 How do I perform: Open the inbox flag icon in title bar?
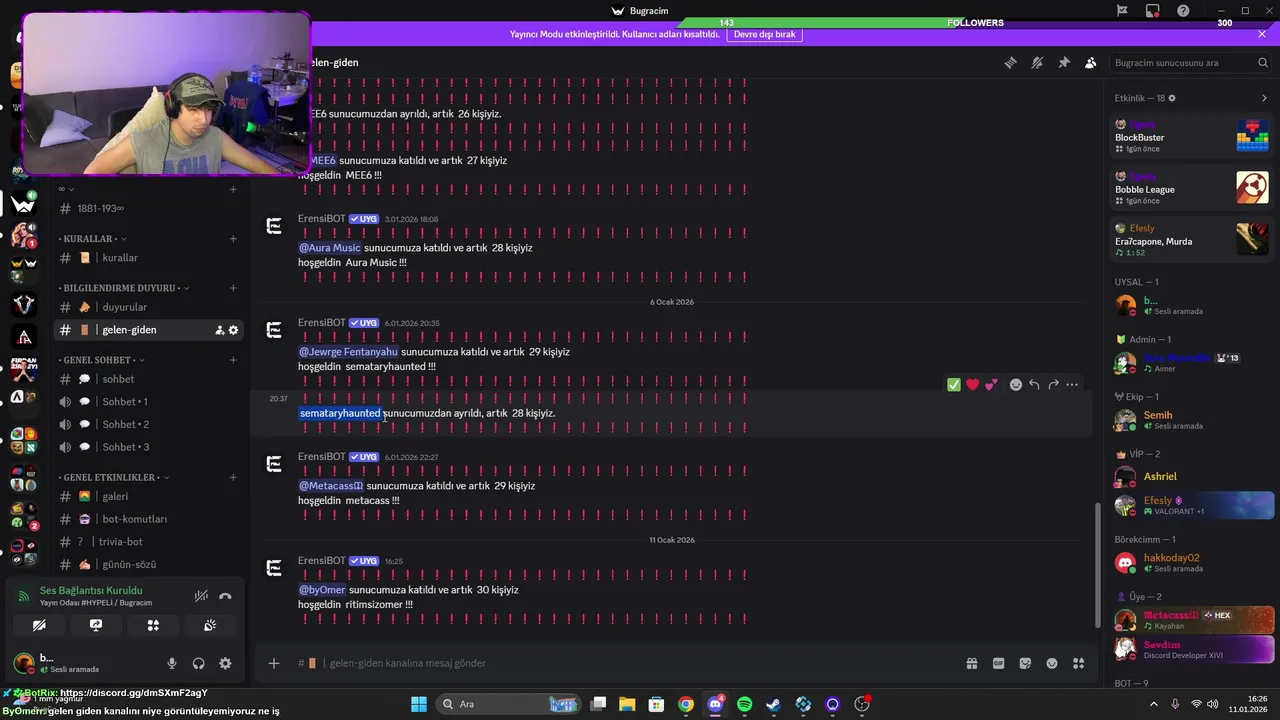(1122, 11)
